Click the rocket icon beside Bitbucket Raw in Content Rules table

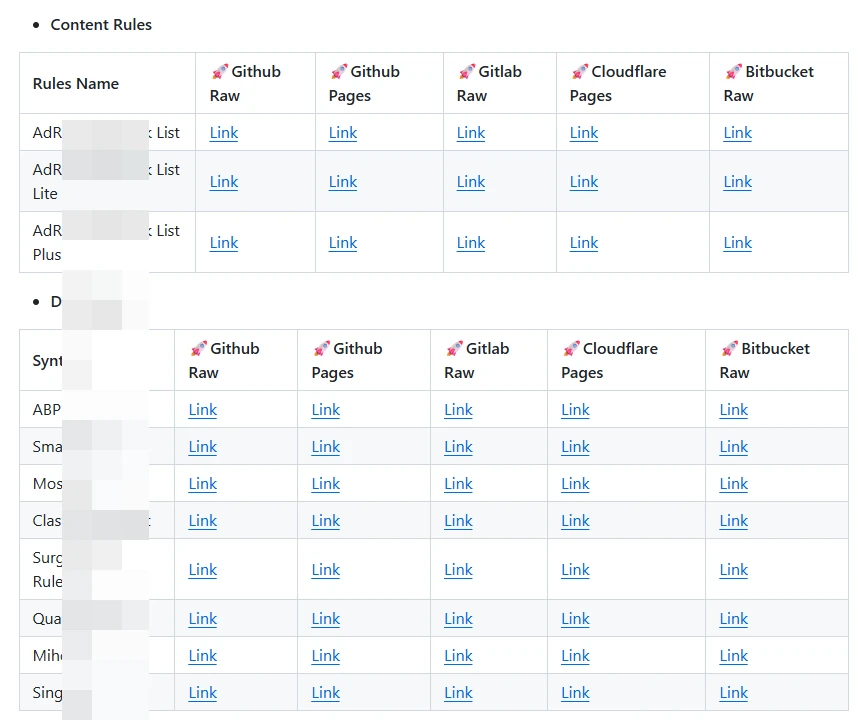[x=733, y=72]
